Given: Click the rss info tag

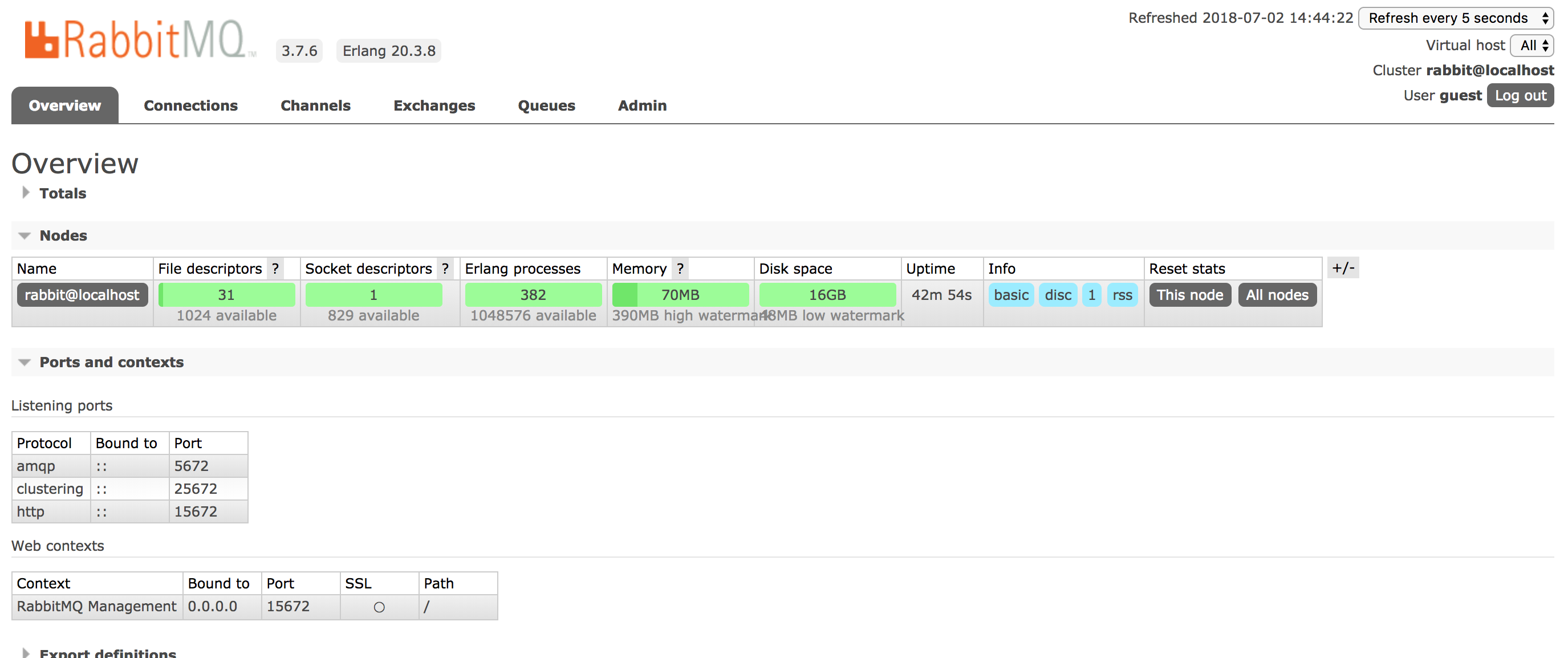Looking at the screenshot, I should (x=1122, y=295).
